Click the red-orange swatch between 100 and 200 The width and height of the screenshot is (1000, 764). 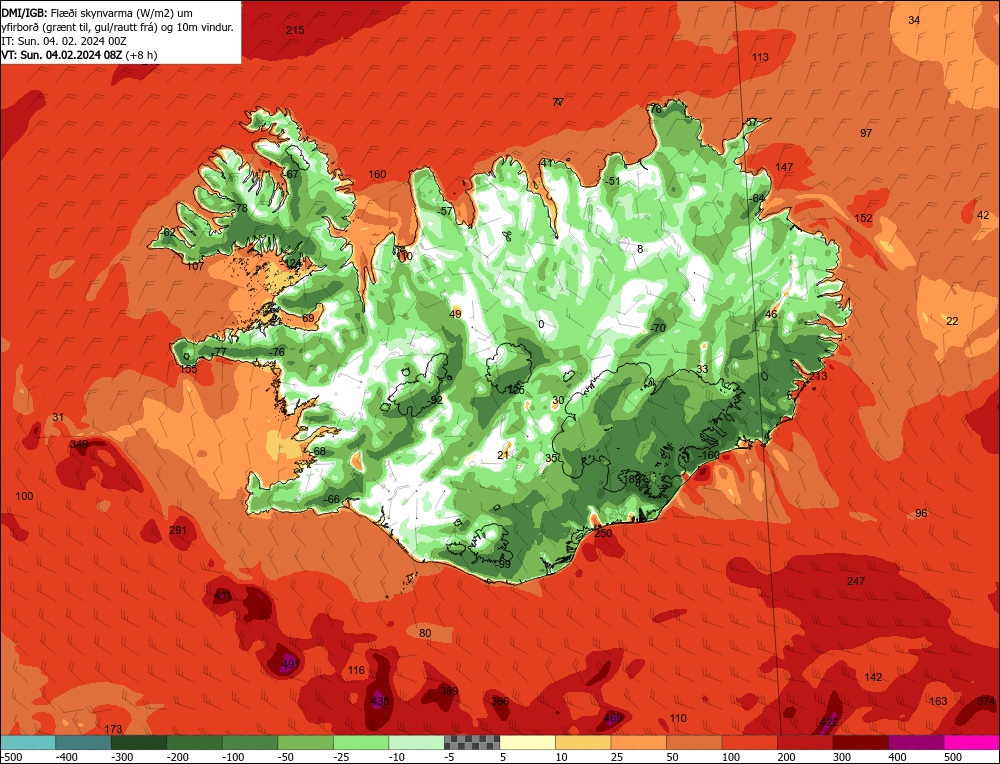749,742
